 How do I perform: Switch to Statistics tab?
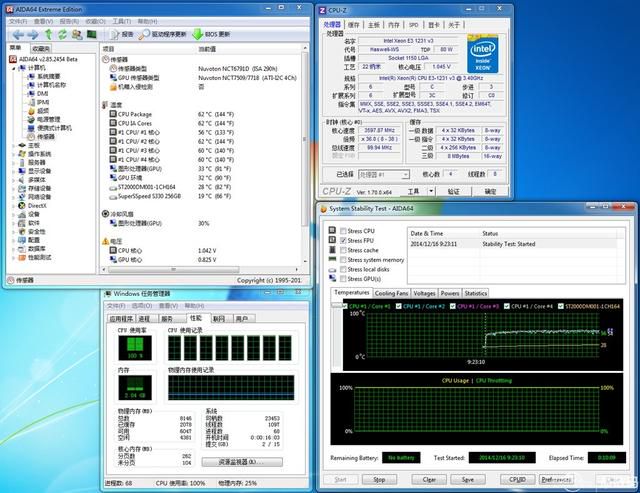[x=476, y=293]
